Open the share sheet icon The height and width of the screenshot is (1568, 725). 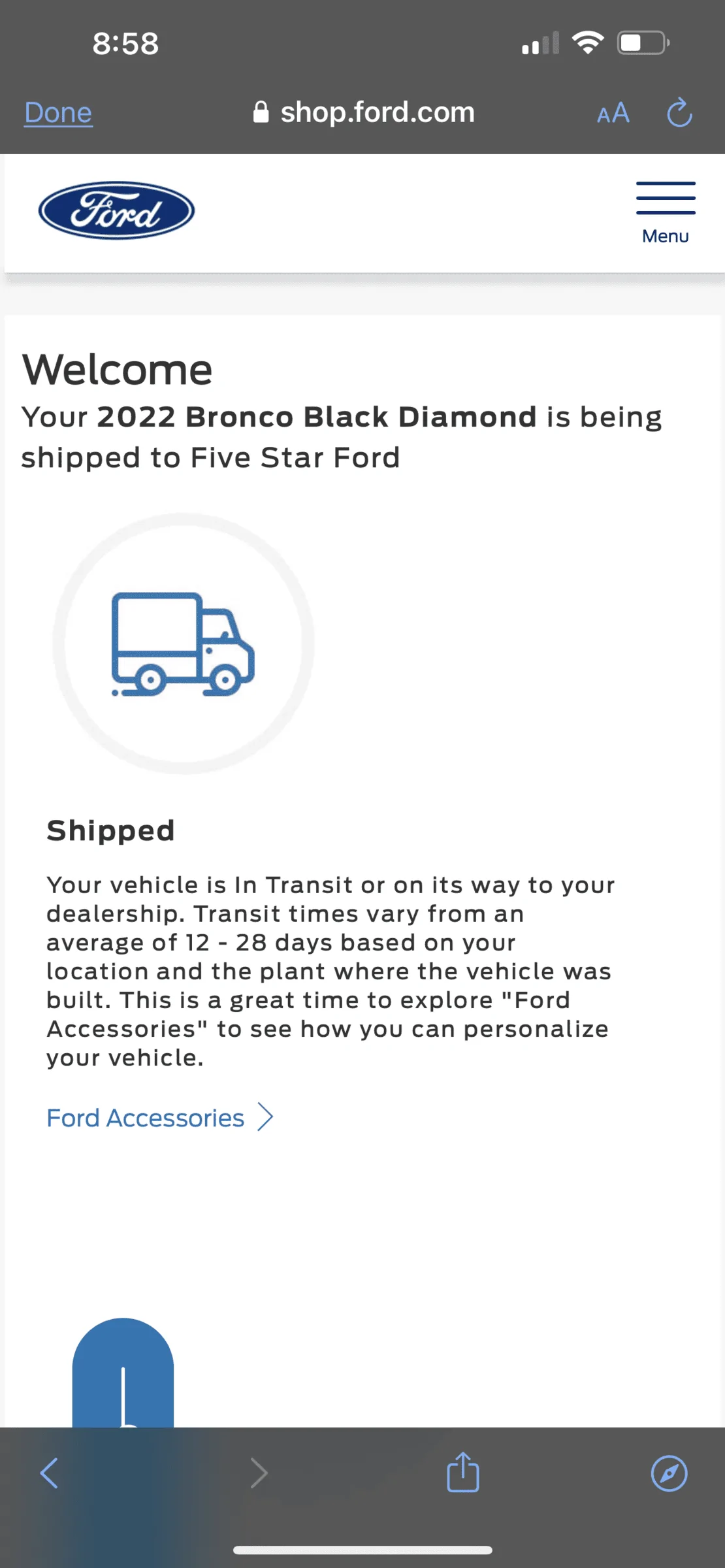[x=463, y=1472]
